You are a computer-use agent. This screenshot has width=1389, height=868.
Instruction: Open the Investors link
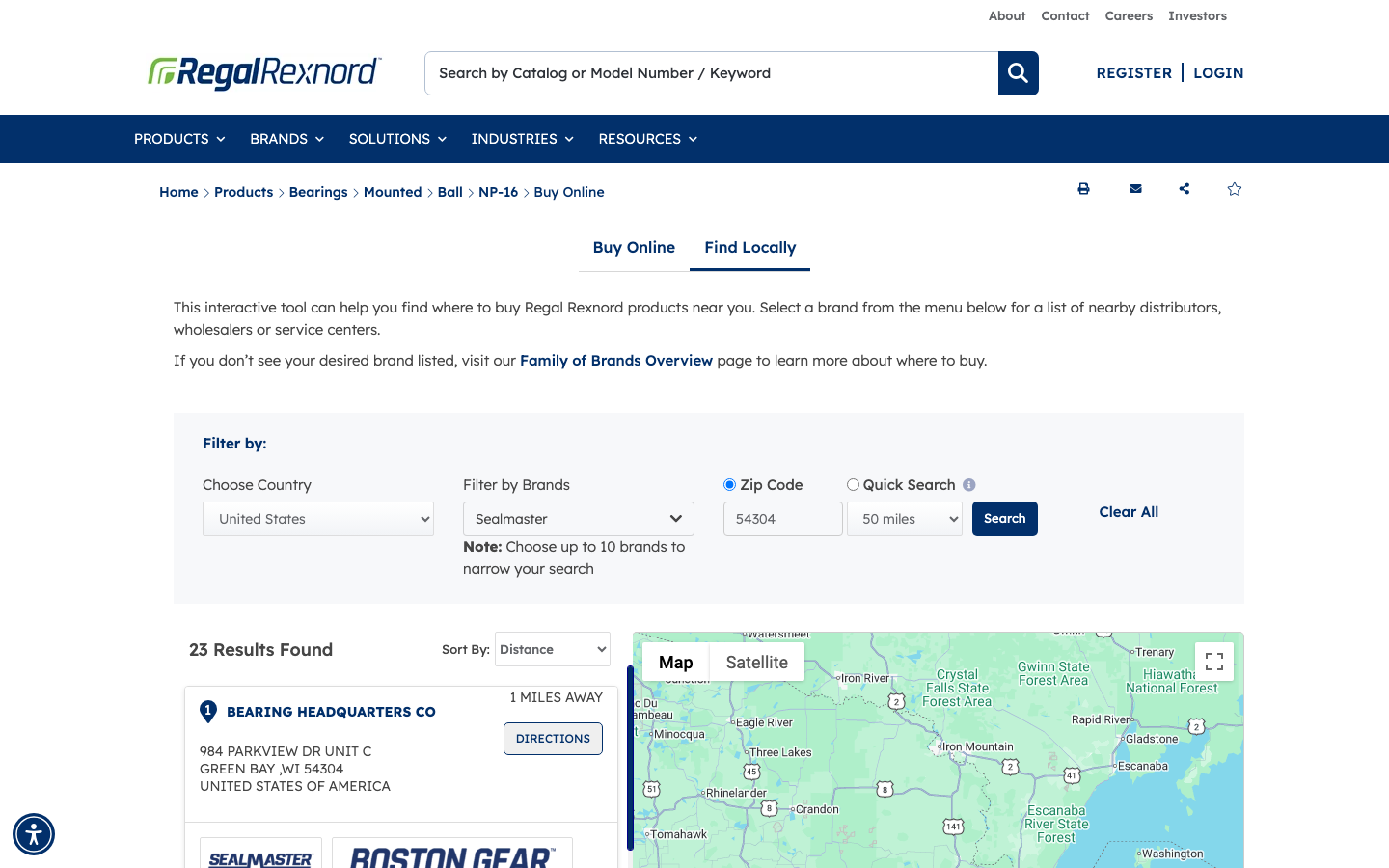pyautogui.click(x=1197, y=15)
